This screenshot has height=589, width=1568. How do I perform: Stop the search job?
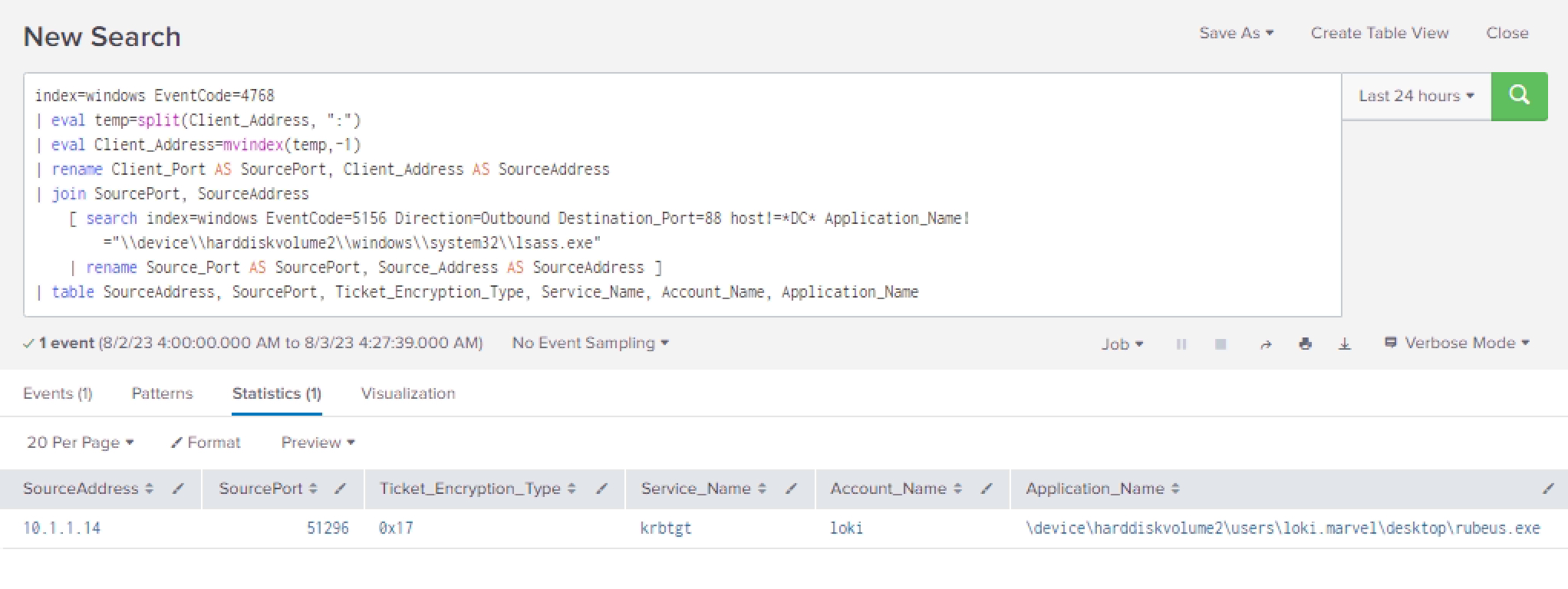pyautogui.click(x=1220, y=344)
